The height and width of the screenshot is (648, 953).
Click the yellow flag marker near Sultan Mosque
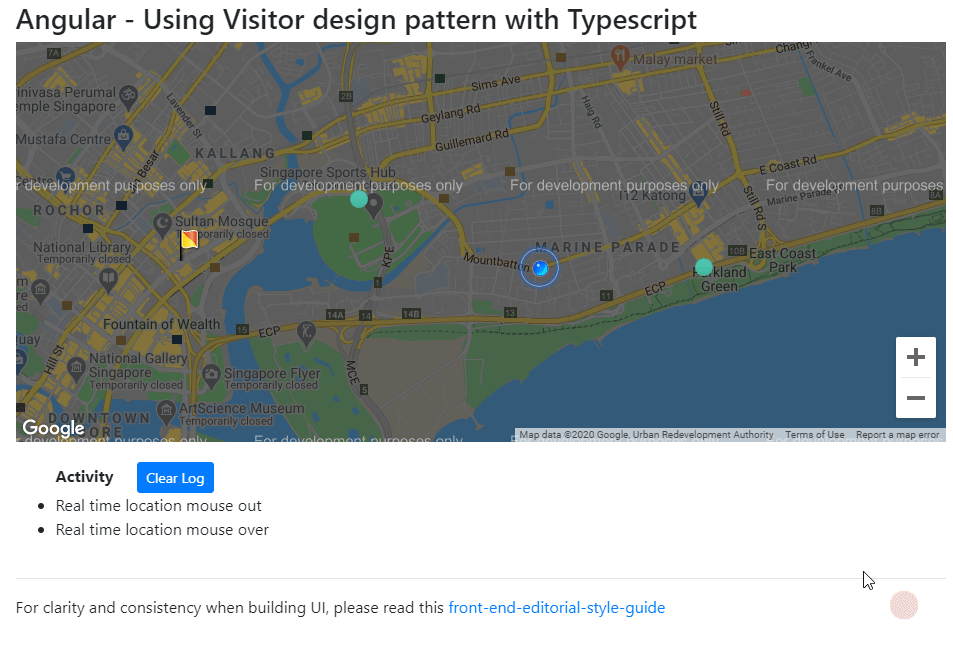point(188,244)
